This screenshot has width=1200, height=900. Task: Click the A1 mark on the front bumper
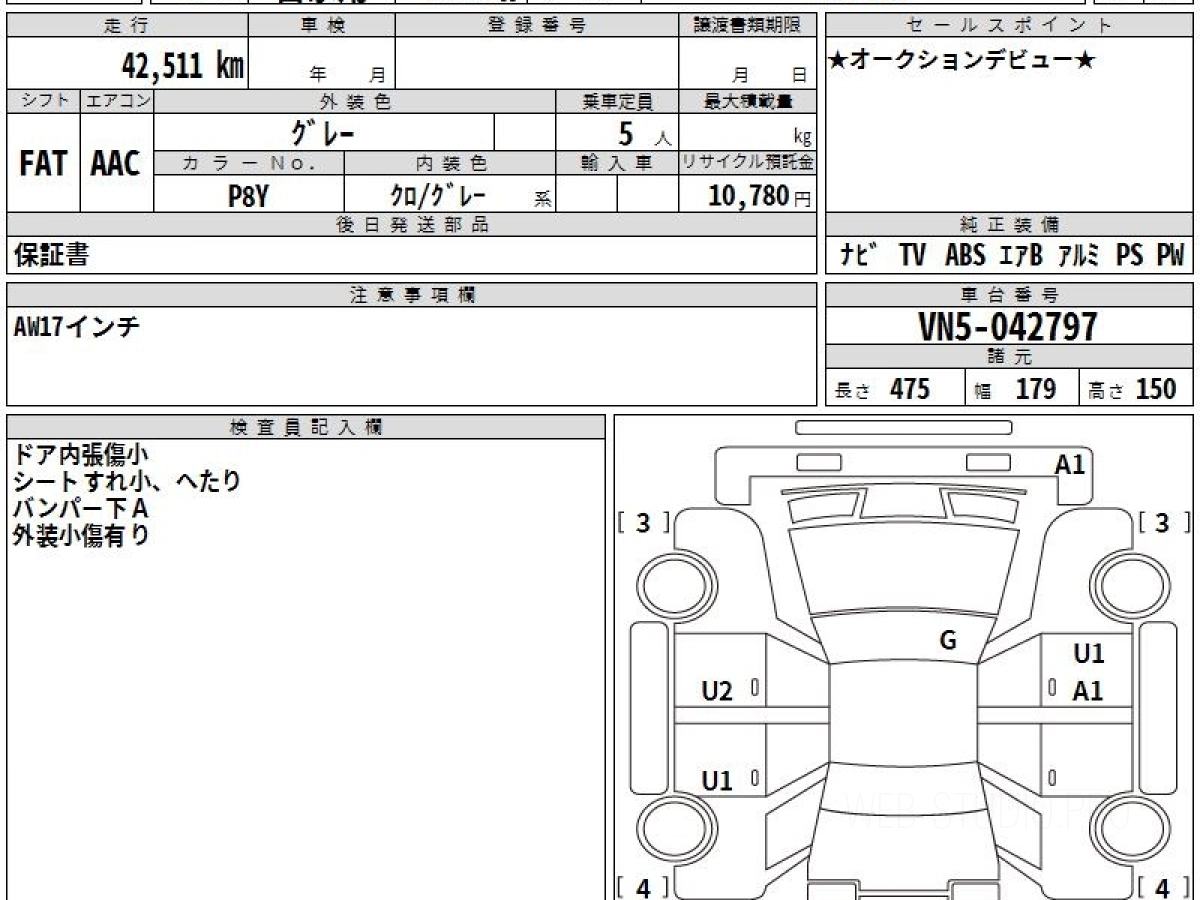click(x=1070, y=464)
